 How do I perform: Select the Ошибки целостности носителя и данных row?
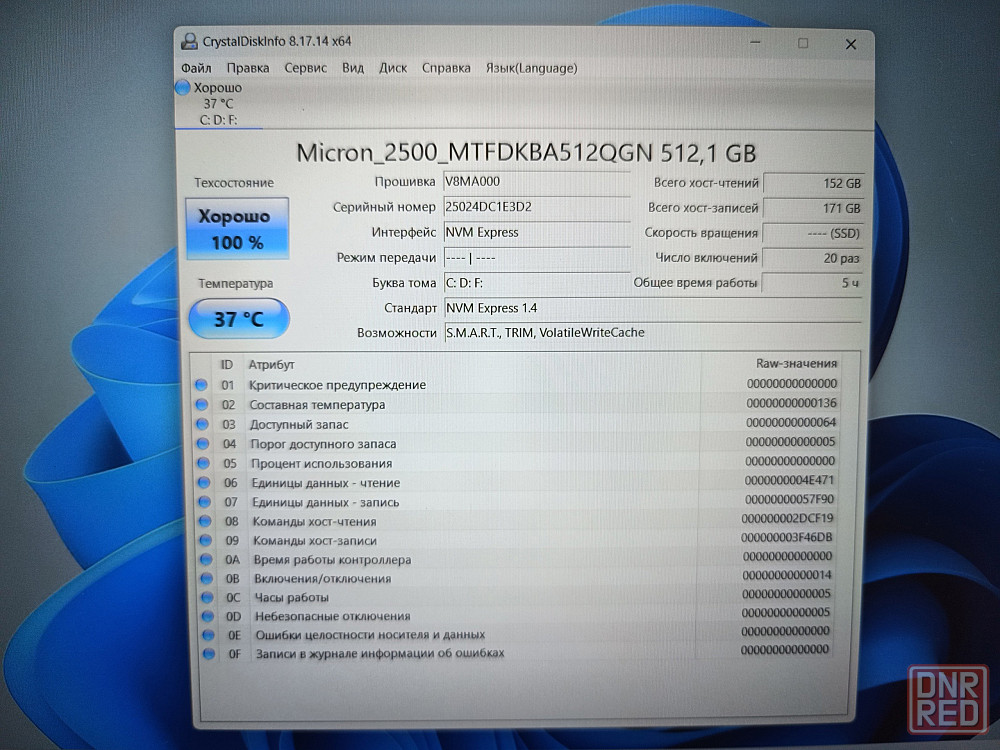[517, 635]
